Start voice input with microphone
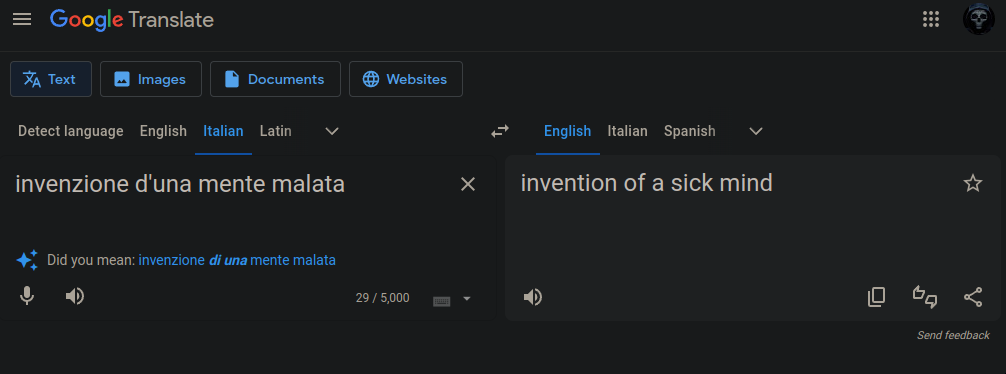Viewport: 1006px width, 374px height. pyautogui.click(x=26, y=296)
